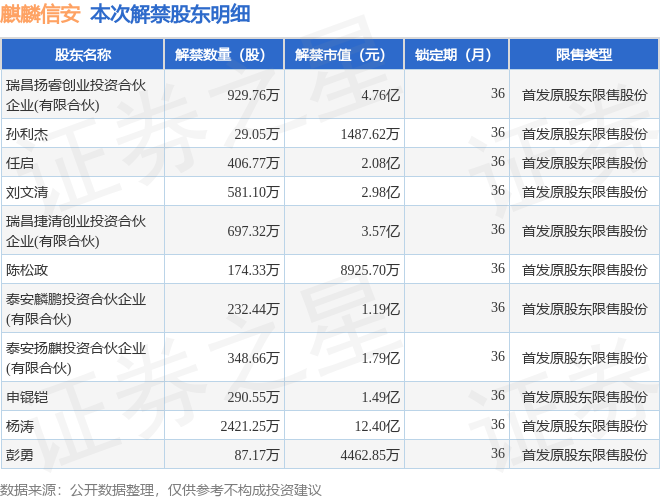The width and height of the screenshot is (660, 499).
Task: Click the market value 1487.62万
Action: tap(370, 134)
